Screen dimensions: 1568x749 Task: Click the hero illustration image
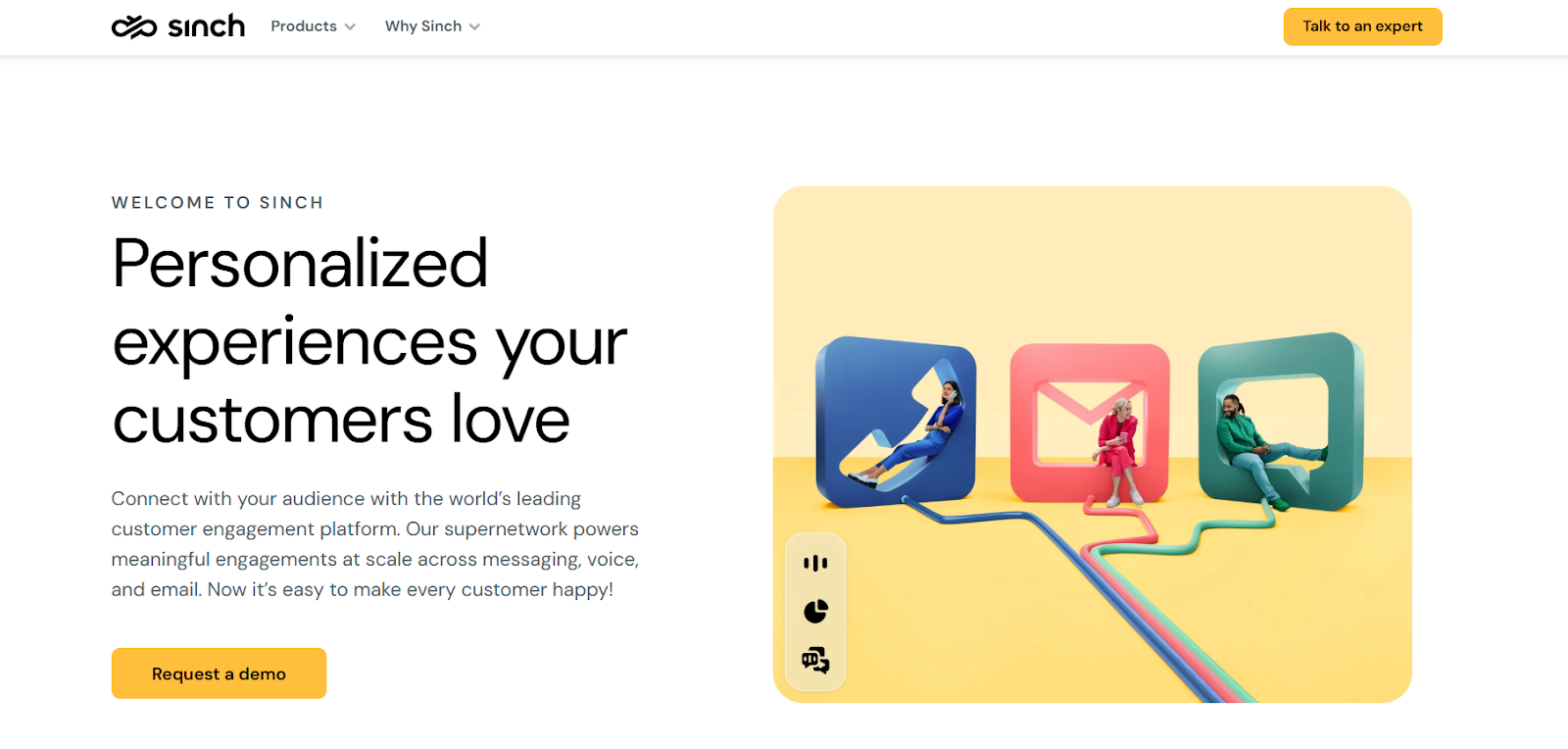[x=1092, y=444]
